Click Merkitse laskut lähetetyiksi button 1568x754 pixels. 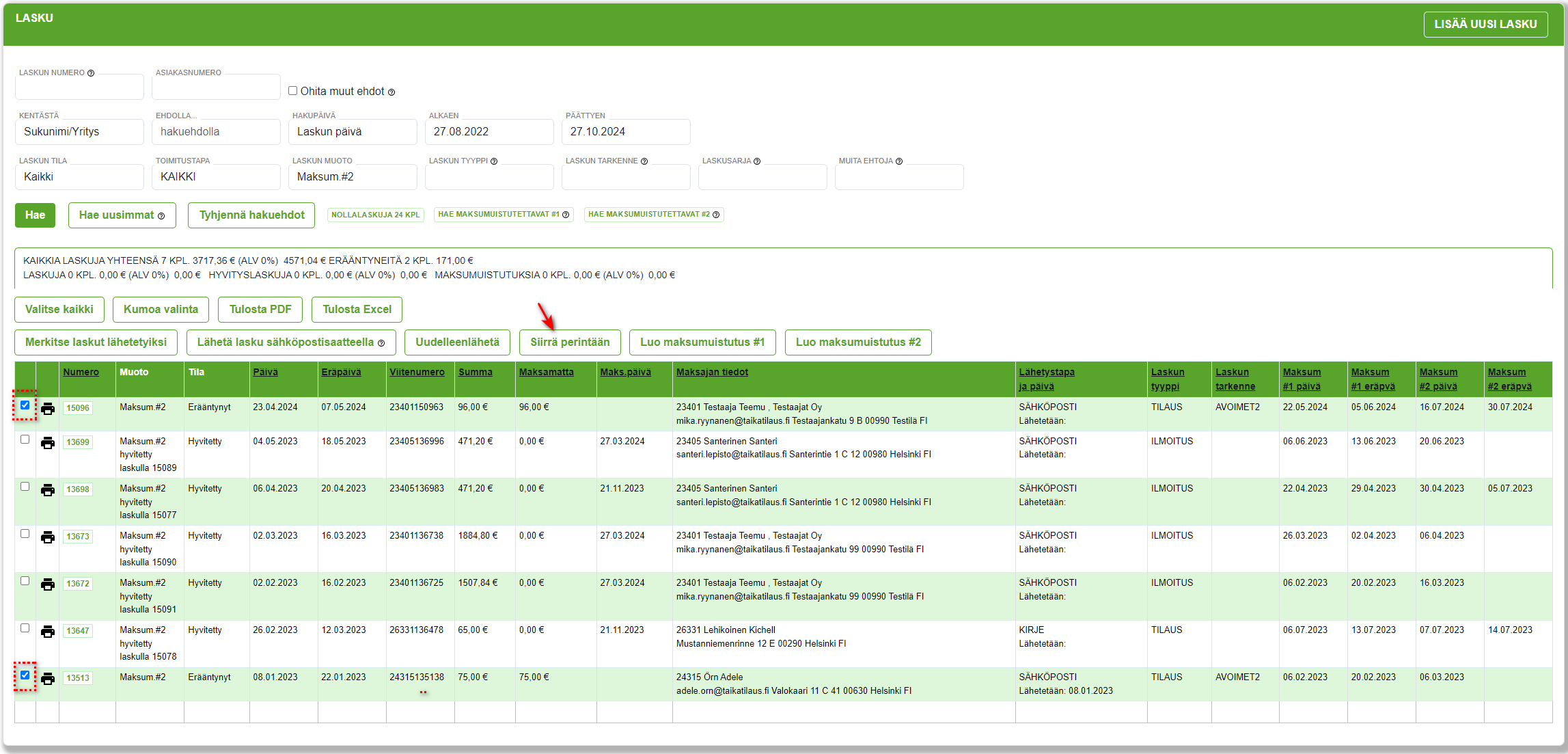pyautogui.click(x=96, y=342)
